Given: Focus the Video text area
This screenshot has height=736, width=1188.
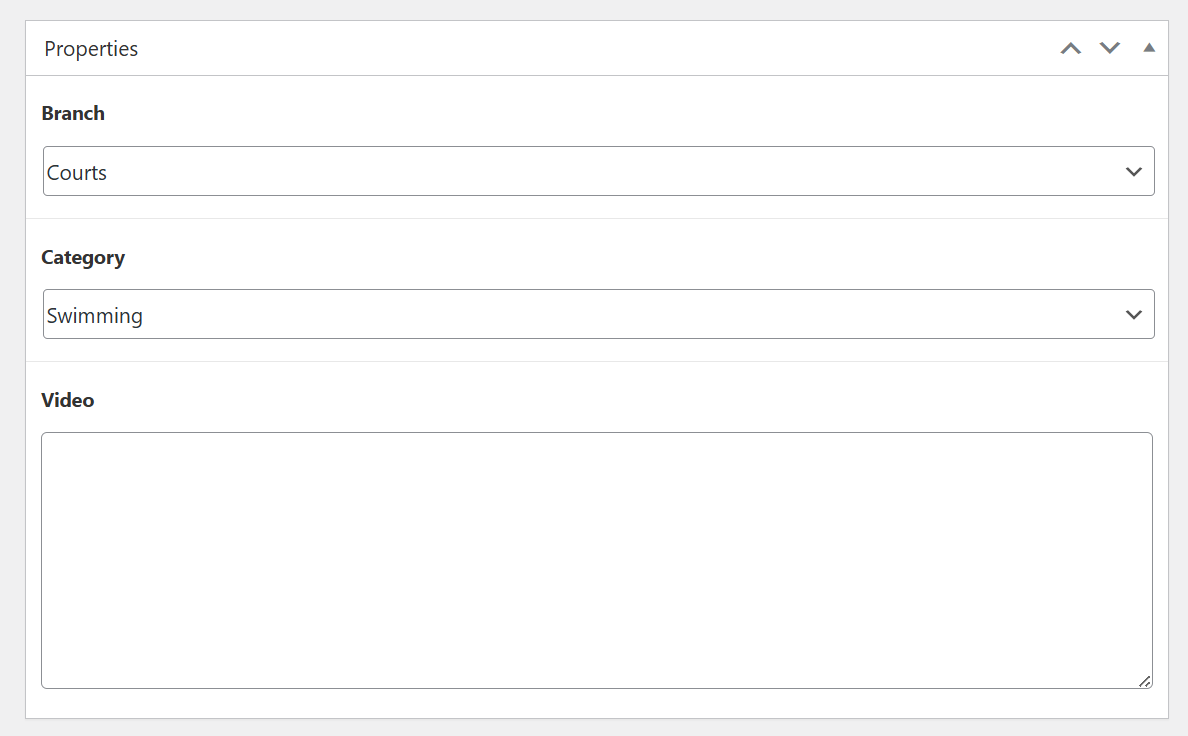Looking at the screenshot, I should click(x=596, y=560).
